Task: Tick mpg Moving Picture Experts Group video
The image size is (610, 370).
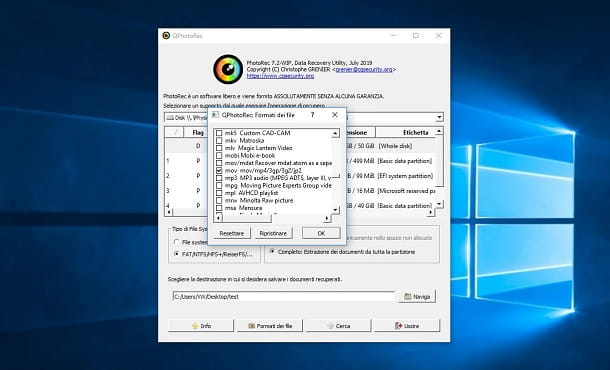Action: tap(219, 186)
